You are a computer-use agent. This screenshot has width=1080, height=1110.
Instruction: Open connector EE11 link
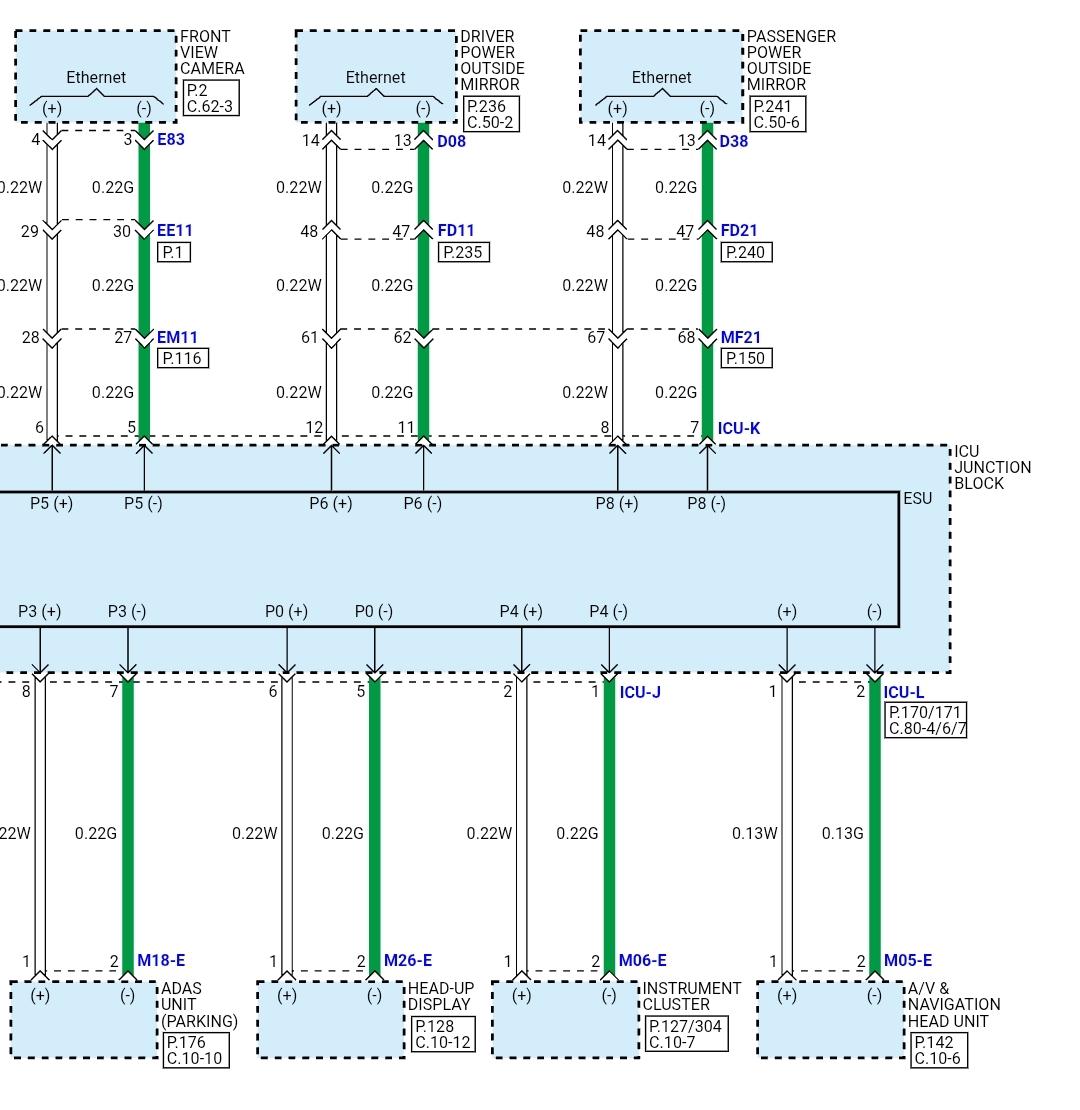175,230
